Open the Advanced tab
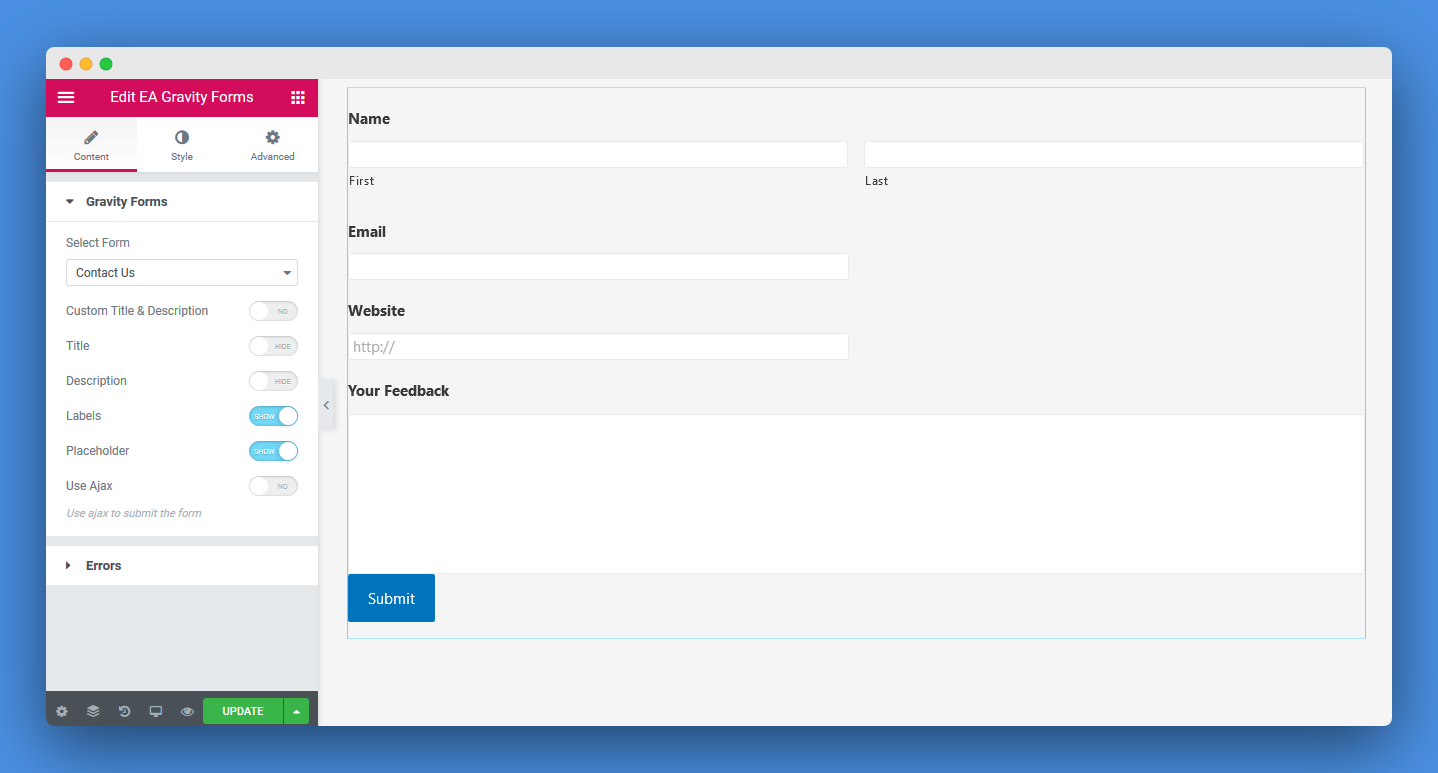 [272, 143]
